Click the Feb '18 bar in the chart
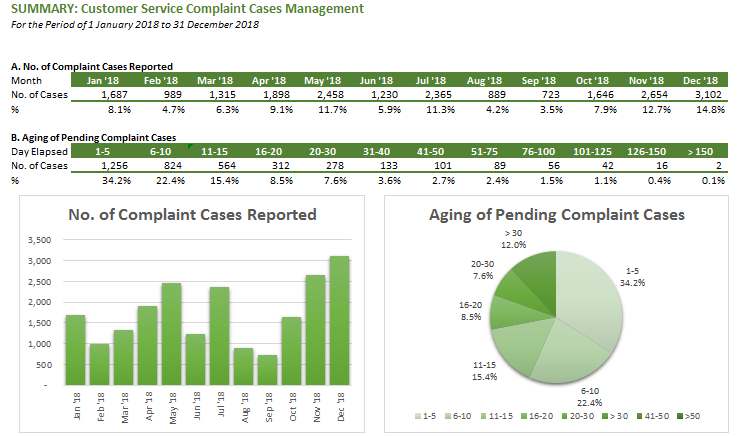 click(100, 364)
